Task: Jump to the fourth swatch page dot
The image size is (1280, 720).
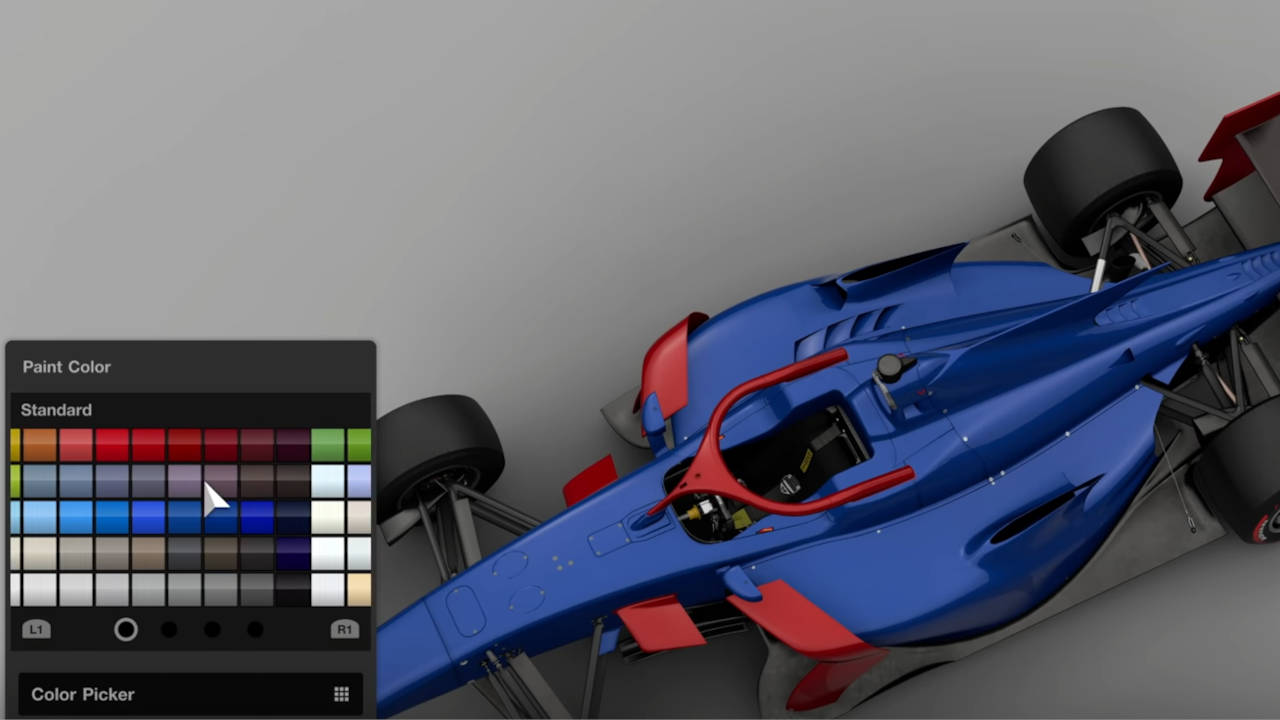Action: (x=255, y=629)
